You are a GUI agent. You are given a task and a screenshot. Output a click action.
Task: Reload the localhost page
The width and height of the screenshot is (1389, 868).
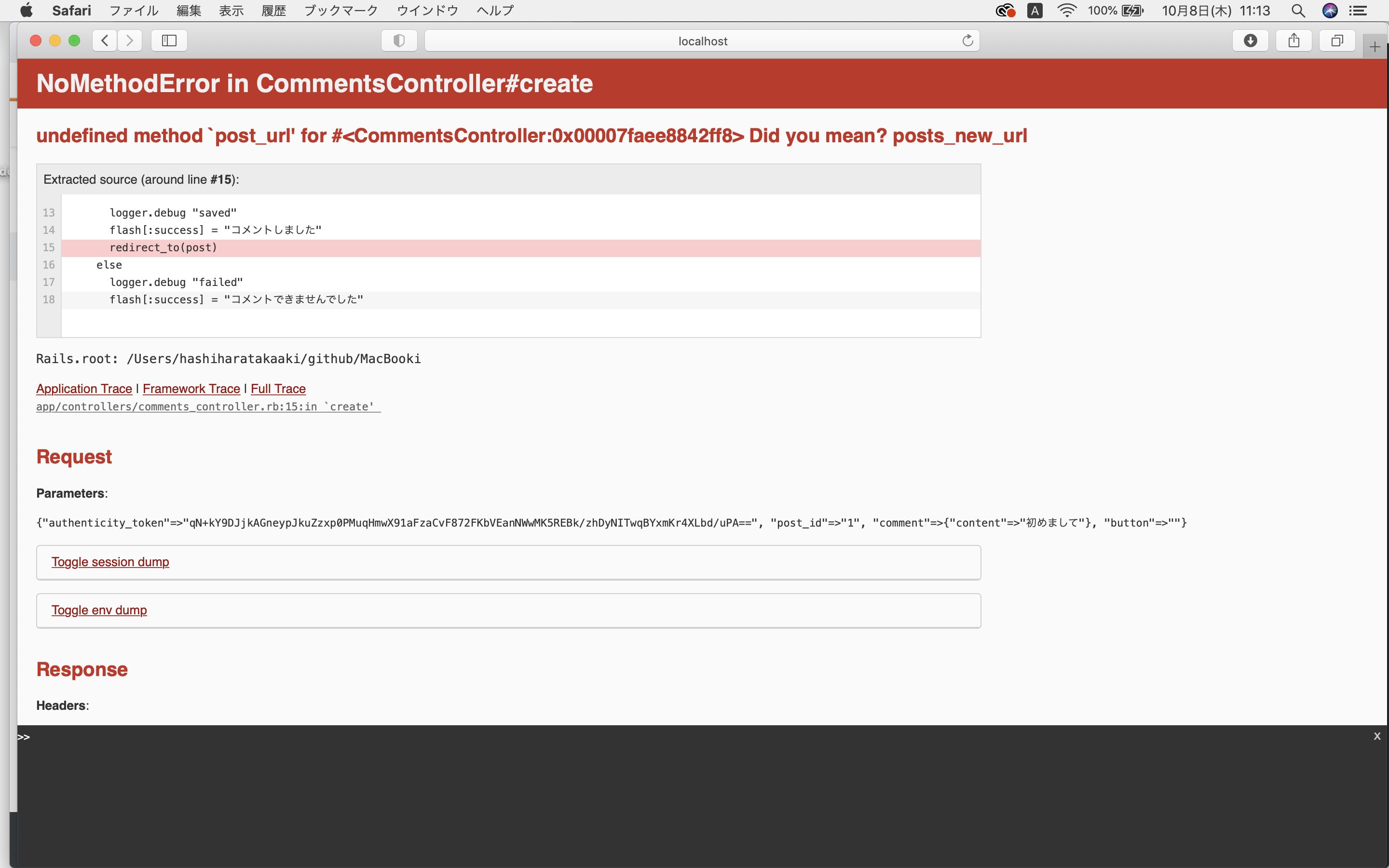coord(967,41)
